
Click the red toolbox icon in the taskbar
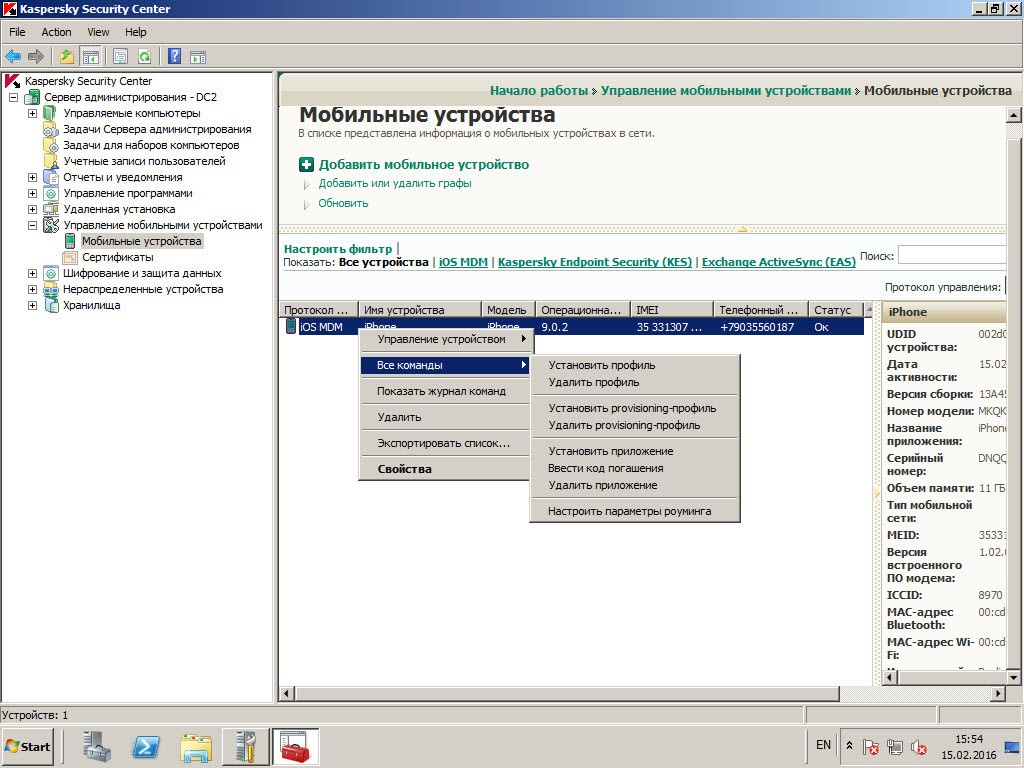(x=295, y=746)
